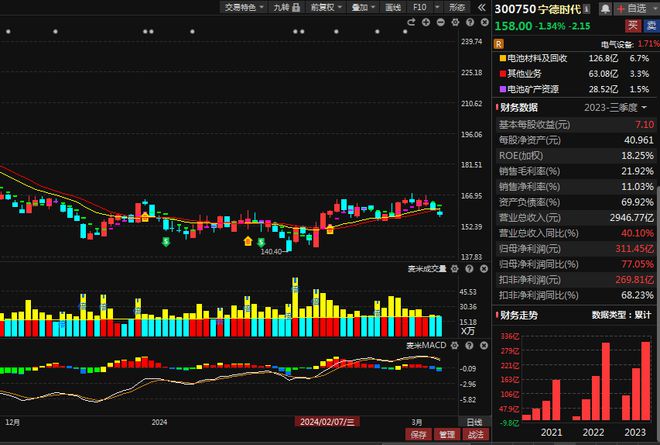This screenshot has width=660, height=445.
Task: Open help icon for 麦米MACD panel
Action: (469, 345)
